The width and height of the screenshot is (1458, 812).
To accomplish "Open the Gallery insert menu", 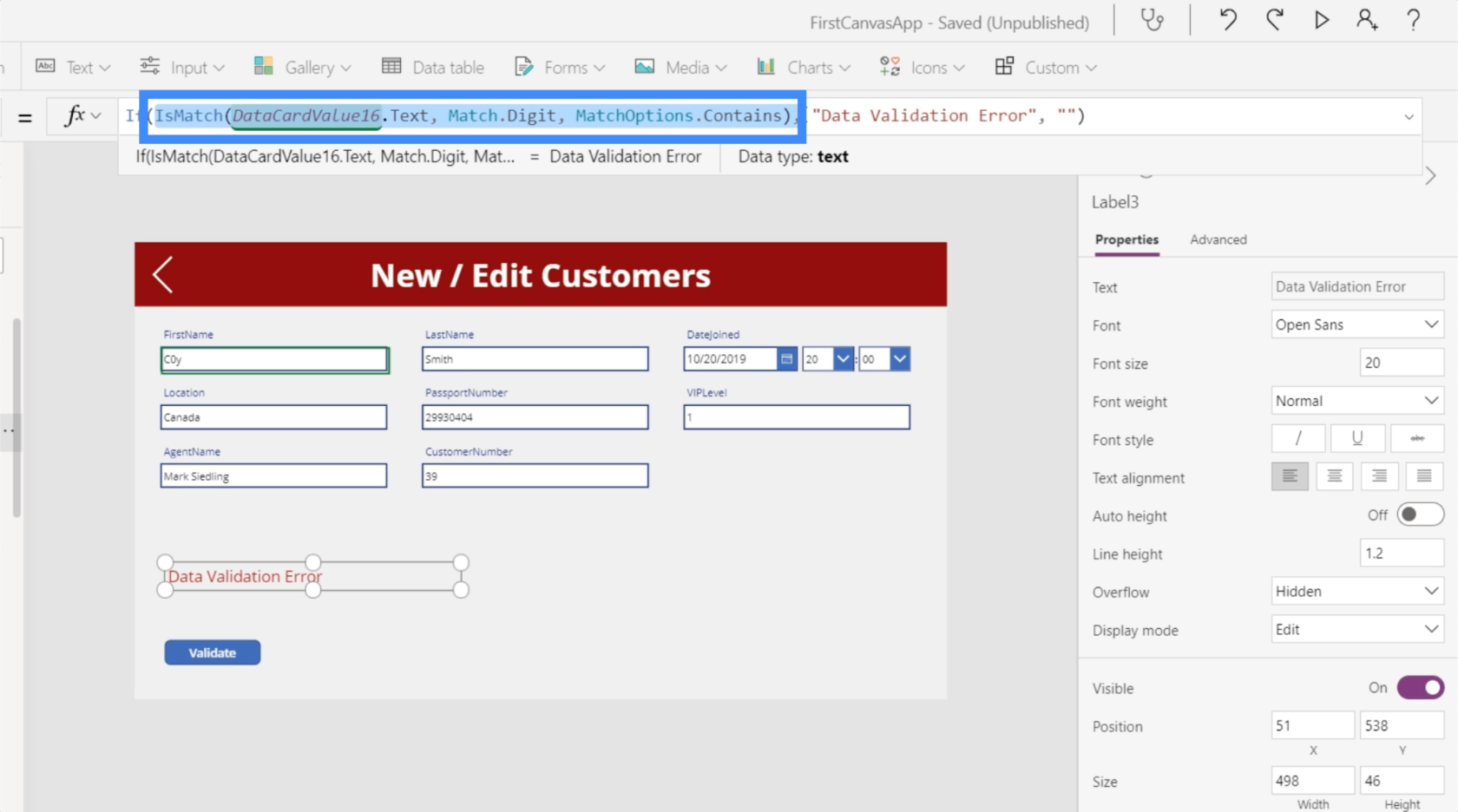I will (x=302, y=67).
